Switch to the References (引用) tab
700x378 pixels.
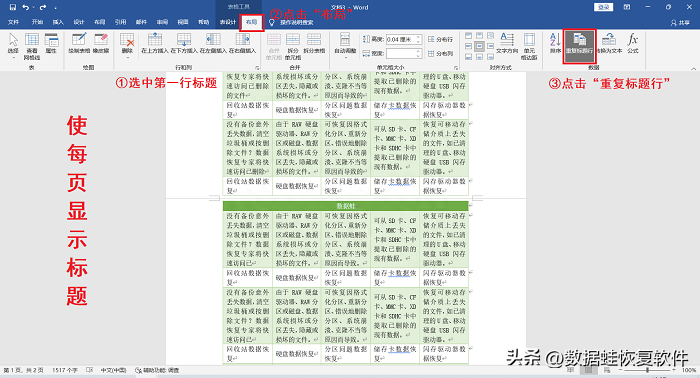[121, 22]
